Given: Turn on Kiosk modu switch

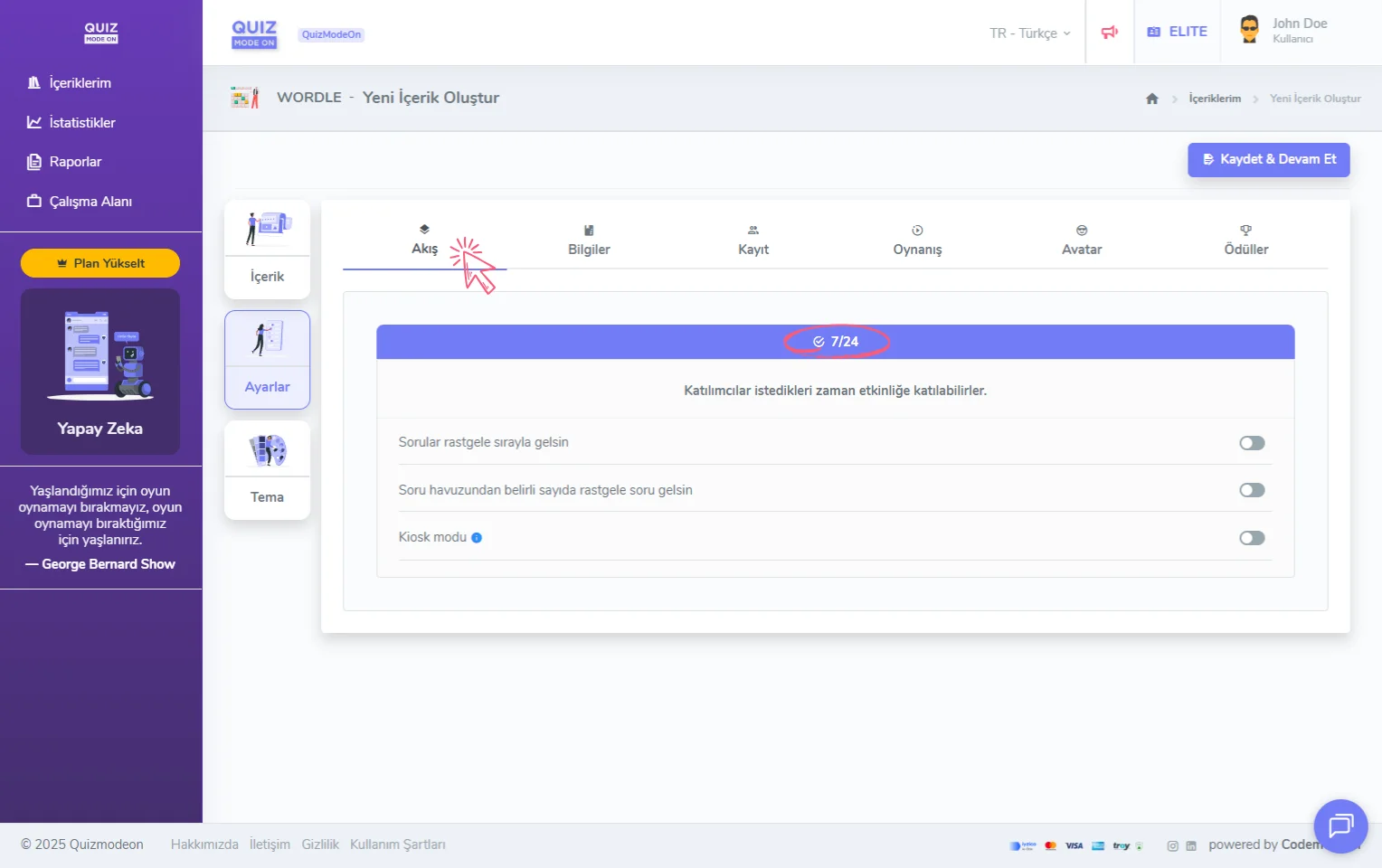Looking at the screenshot, I should click(x=1252, y=538).
